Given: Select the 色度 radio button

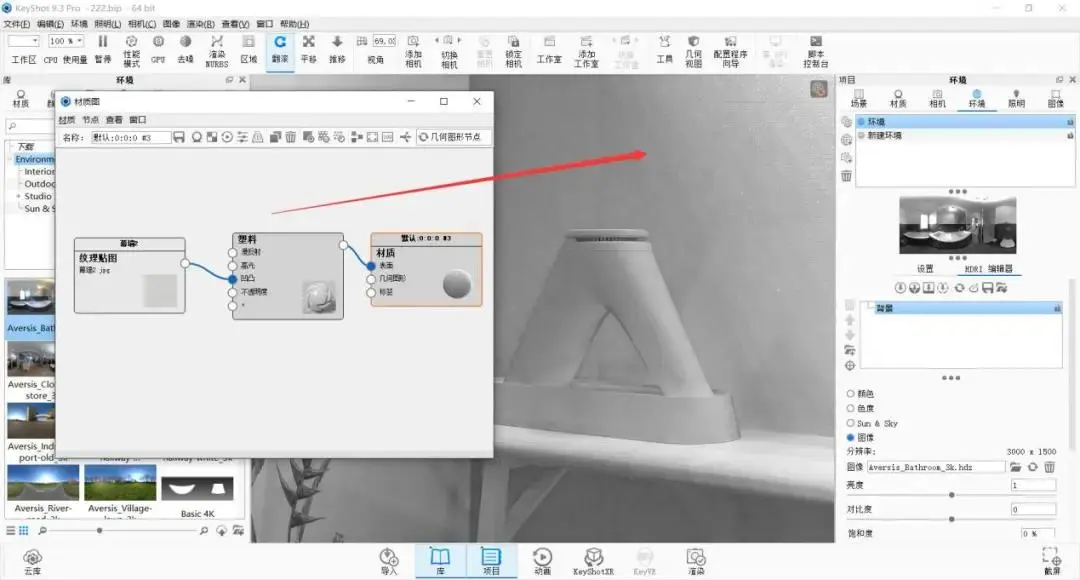Looking at the screenshot, I should pyautogui.click(x=851, y=408).
